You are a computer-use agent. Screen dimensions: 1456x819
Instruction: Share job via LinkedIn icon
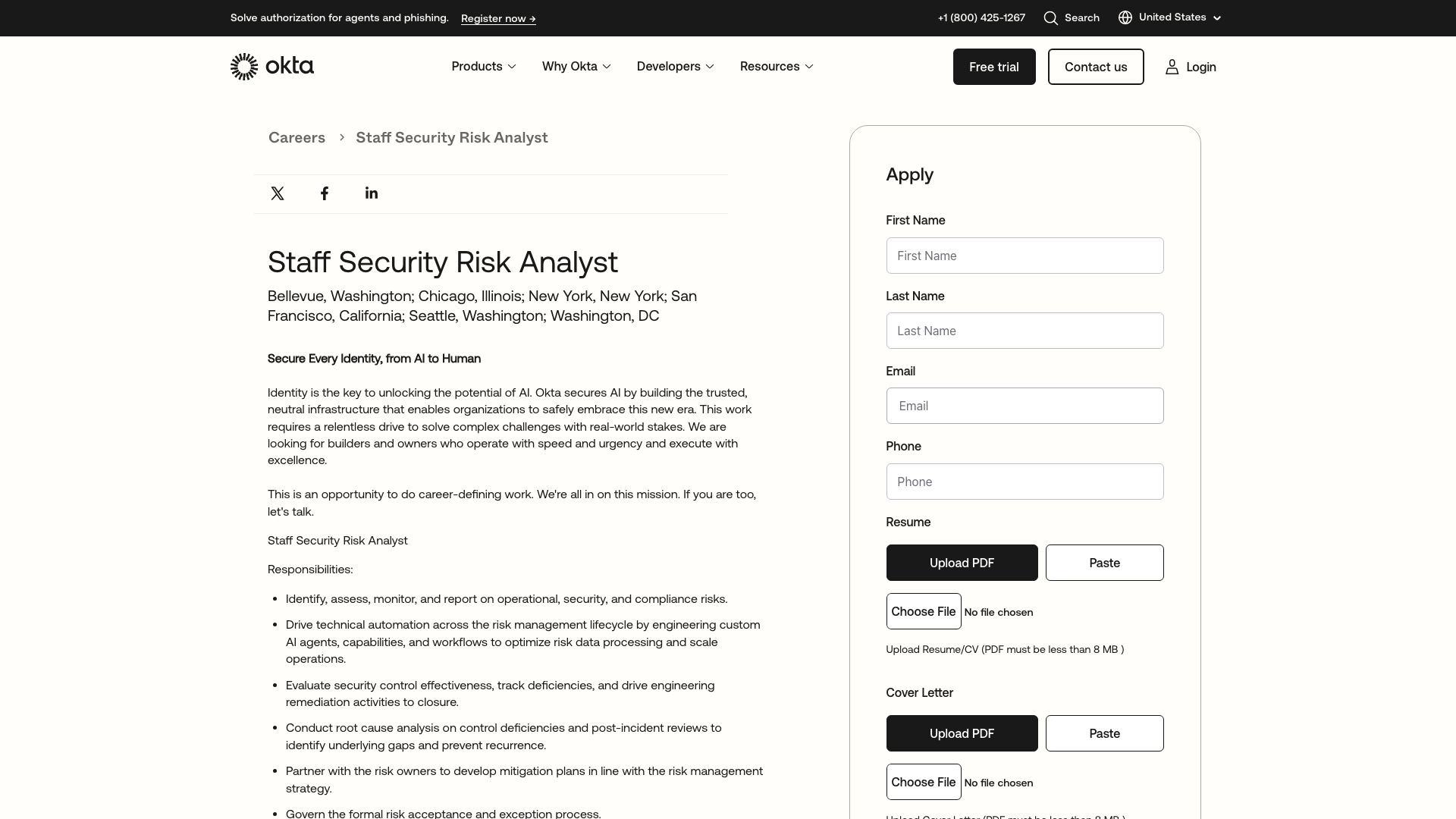[x=372, y=193]
